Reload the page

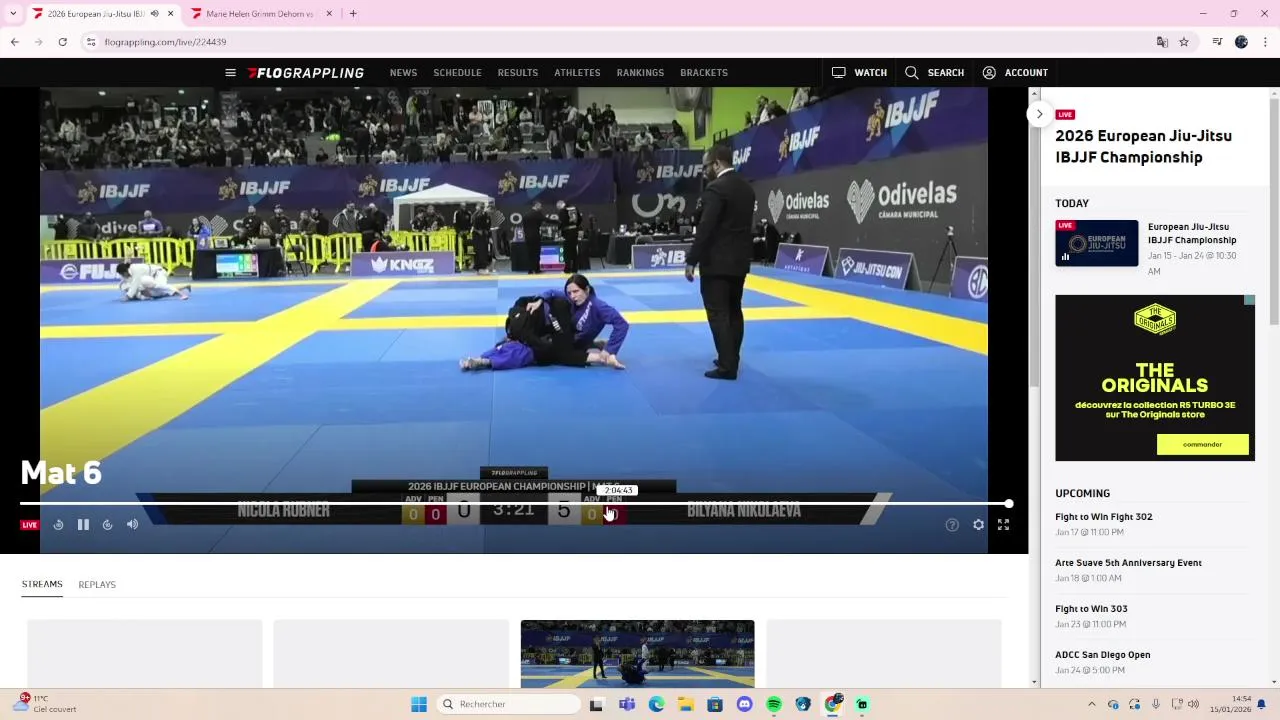62,42
